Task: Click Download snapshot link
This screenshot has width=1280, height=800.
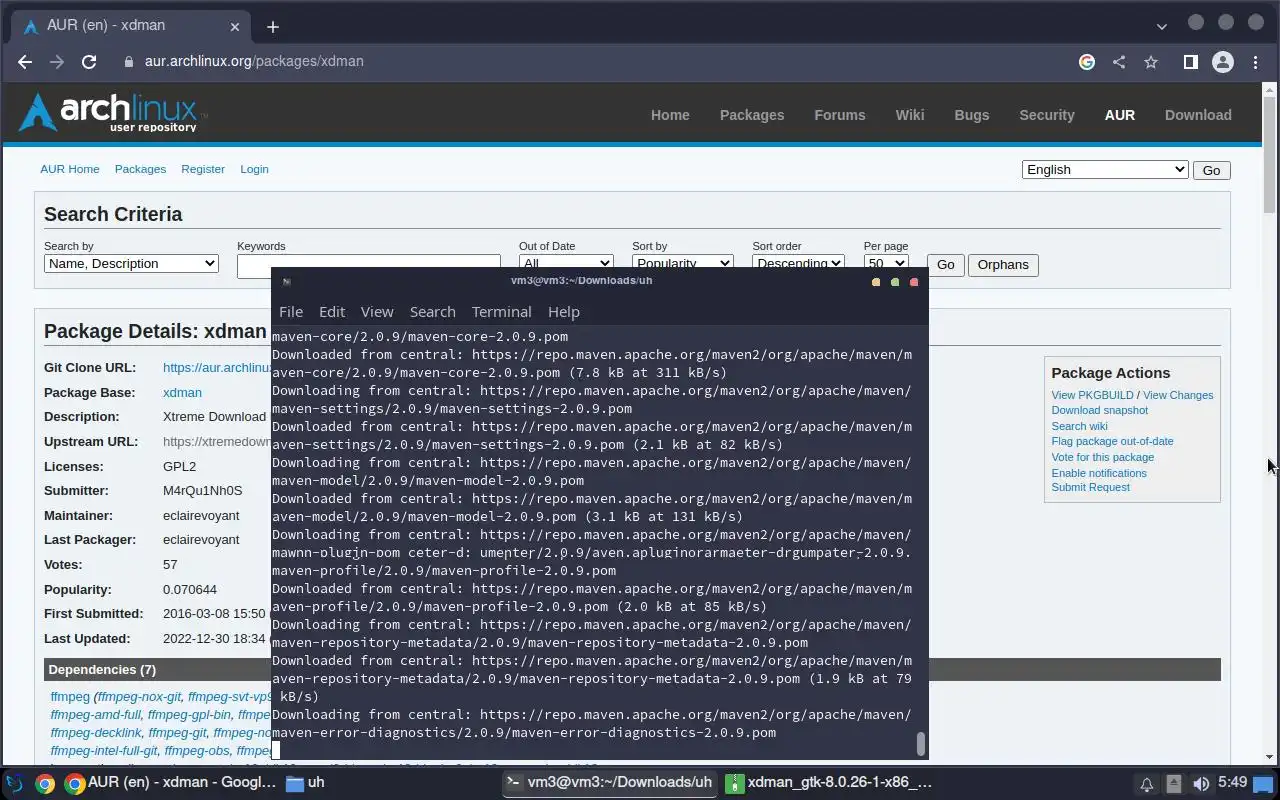Action: (x=1099, y=410)
